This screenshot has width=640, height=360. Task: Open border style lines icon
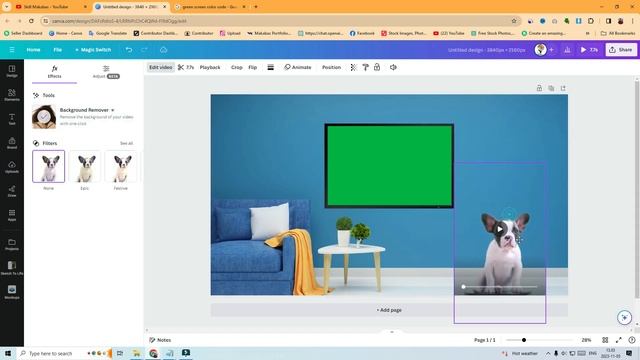pyautogui.click(x=271, y=67)
